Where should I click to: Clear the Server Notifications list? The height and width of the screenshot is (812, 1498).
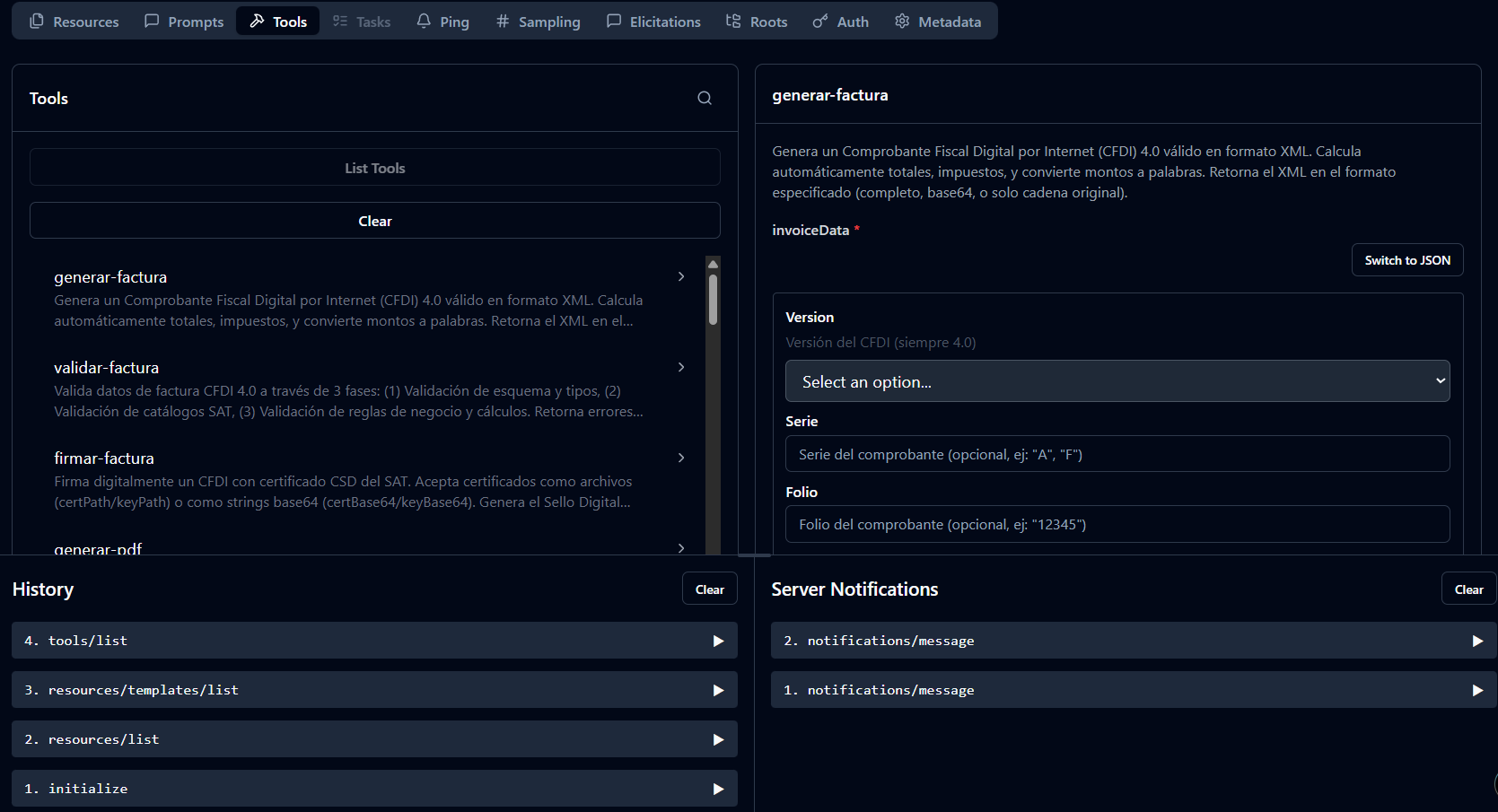1467,589
